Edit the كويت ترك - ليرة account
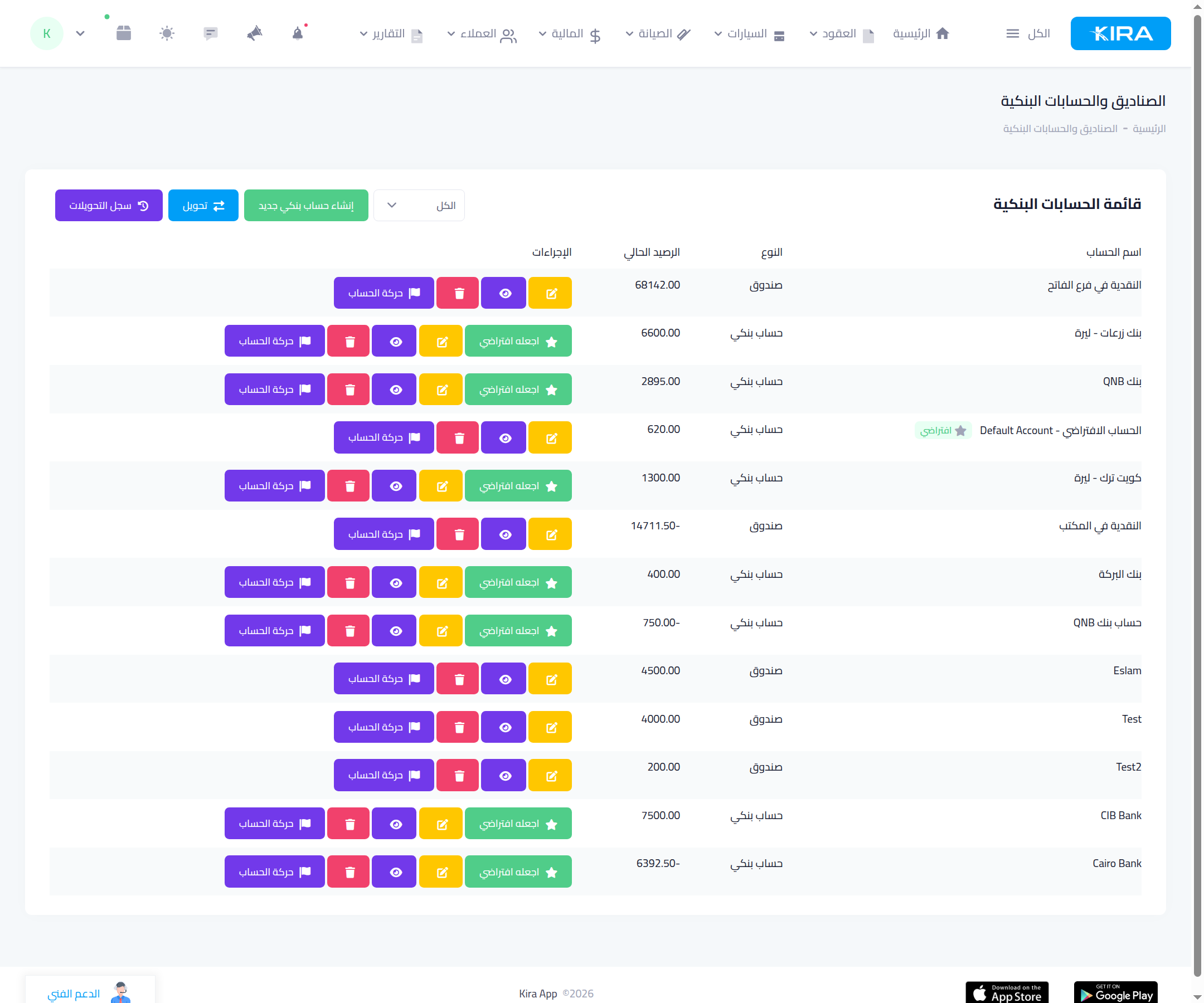This screenshot has width=1204, height=1003. tap(441, 485)
